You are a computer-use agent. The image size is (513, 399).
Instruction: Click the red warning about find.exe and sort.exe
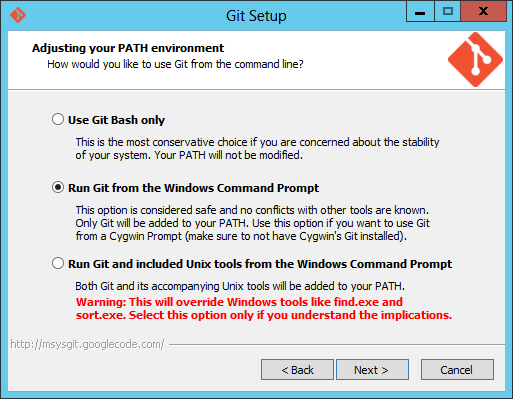[x=264, y=308]
